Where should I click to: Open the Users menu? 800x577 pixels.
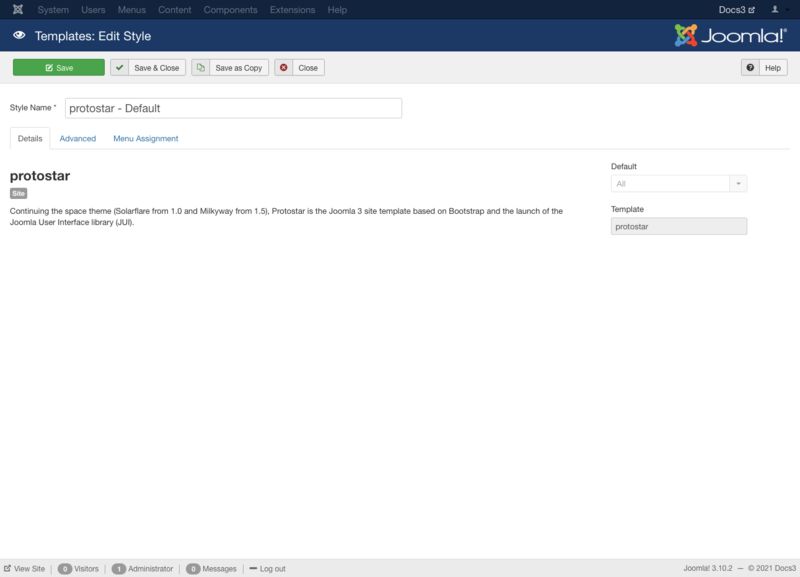click(93, 10)
